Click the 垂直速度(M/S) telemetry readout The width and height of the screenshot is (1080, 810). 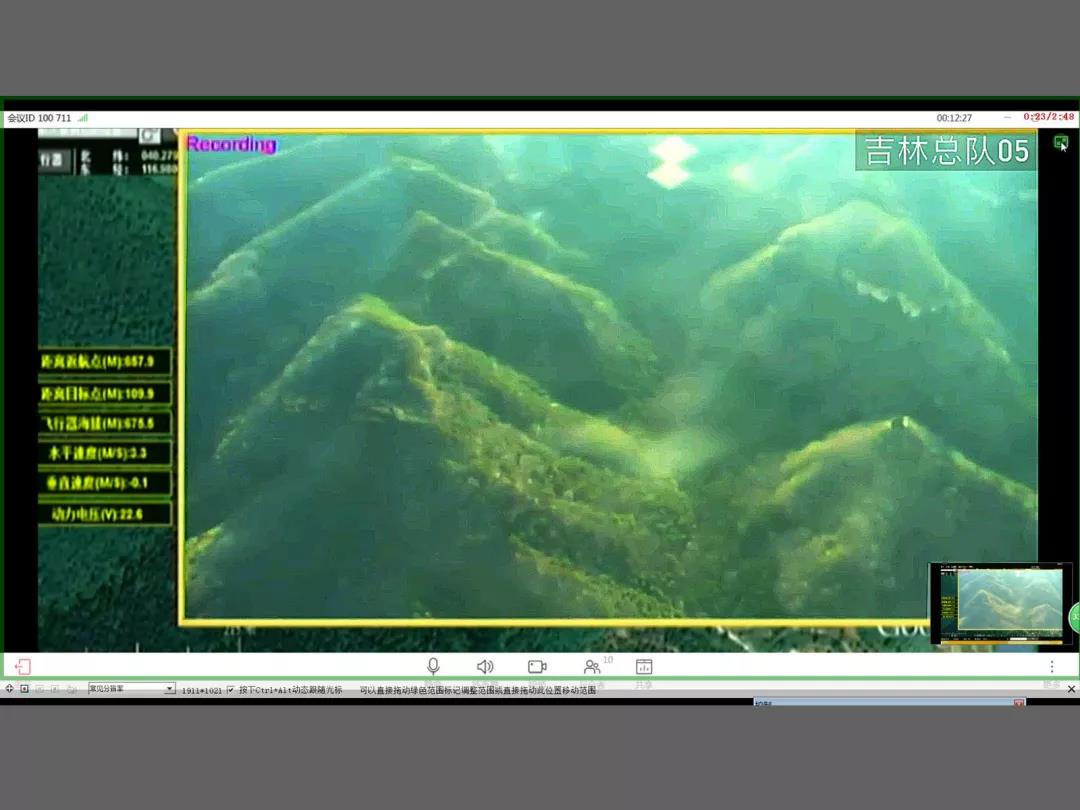(x=105, y=482)
